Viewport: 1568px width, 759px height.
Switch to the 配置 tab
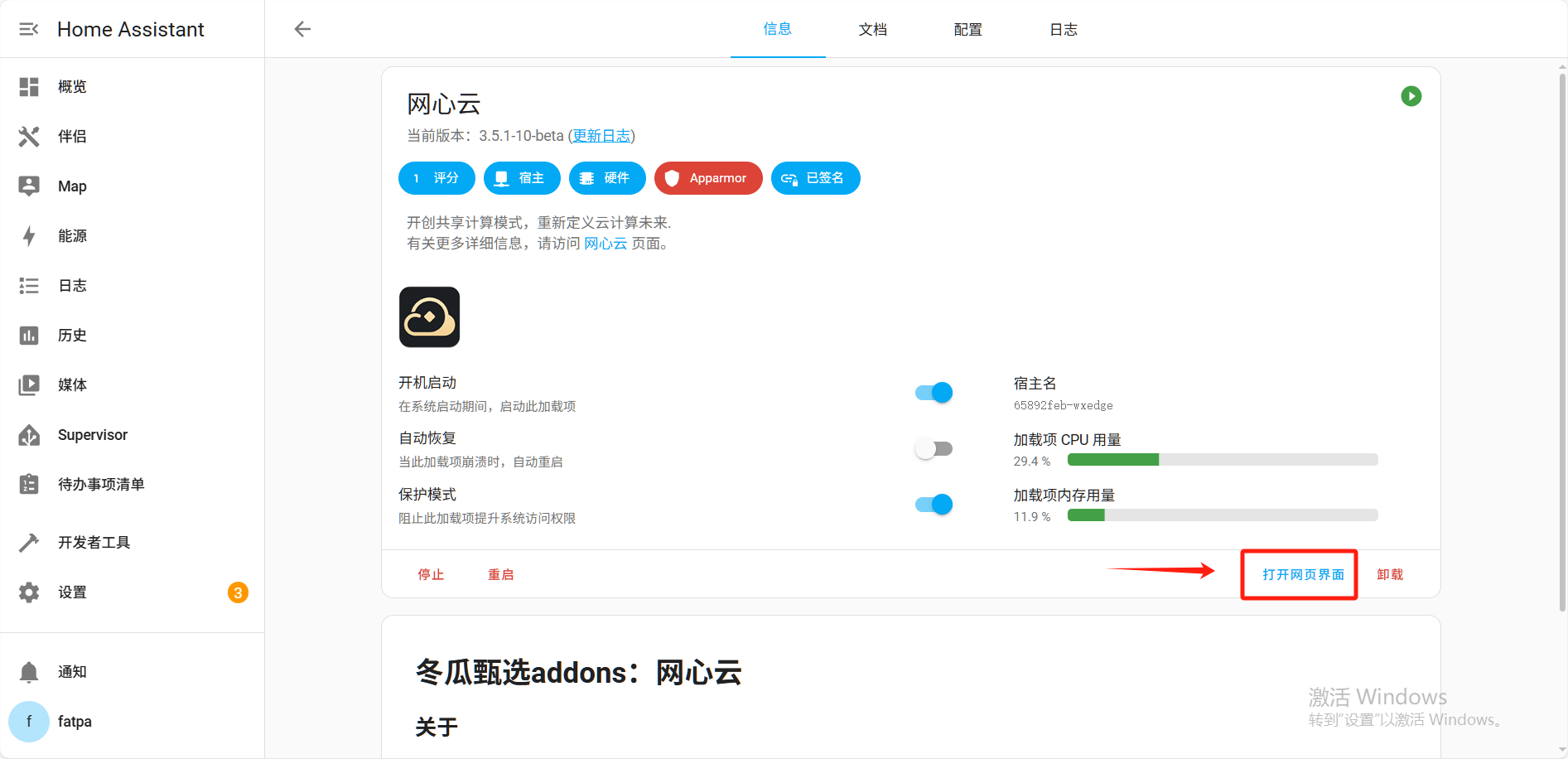pos(968,29)
